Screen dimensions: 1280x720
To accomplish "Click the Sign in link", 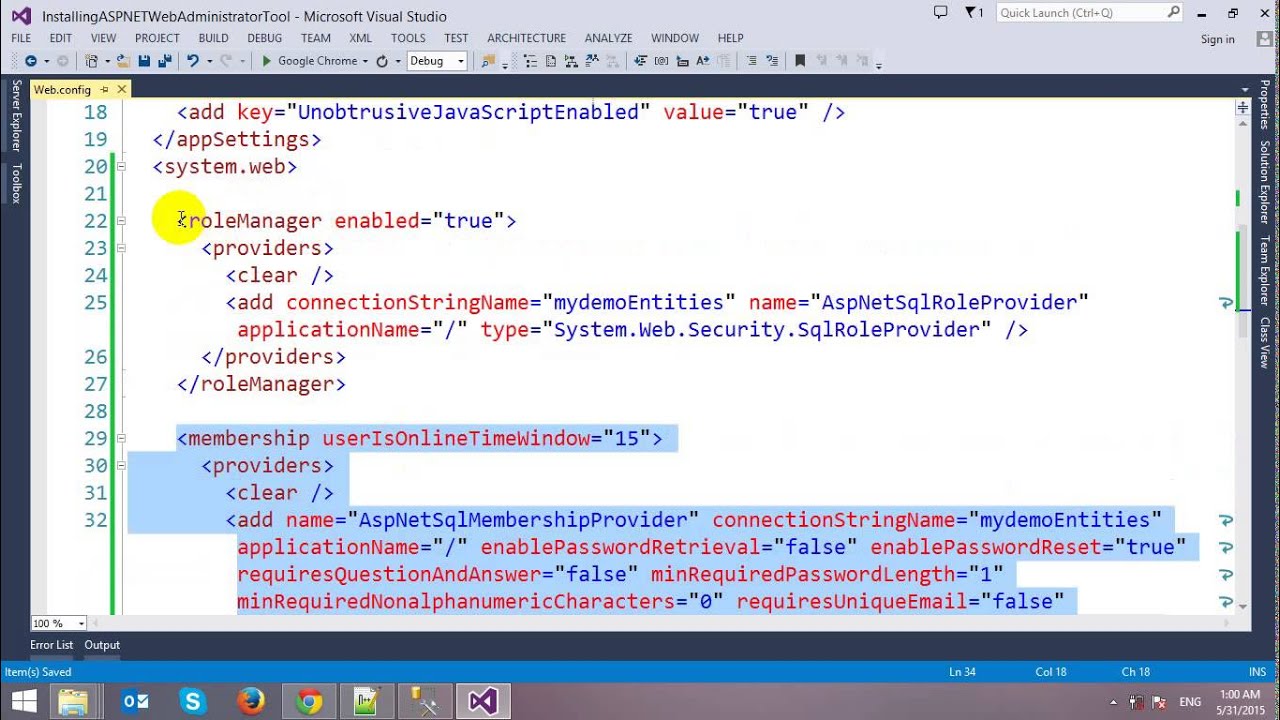I will [1217, 39].
